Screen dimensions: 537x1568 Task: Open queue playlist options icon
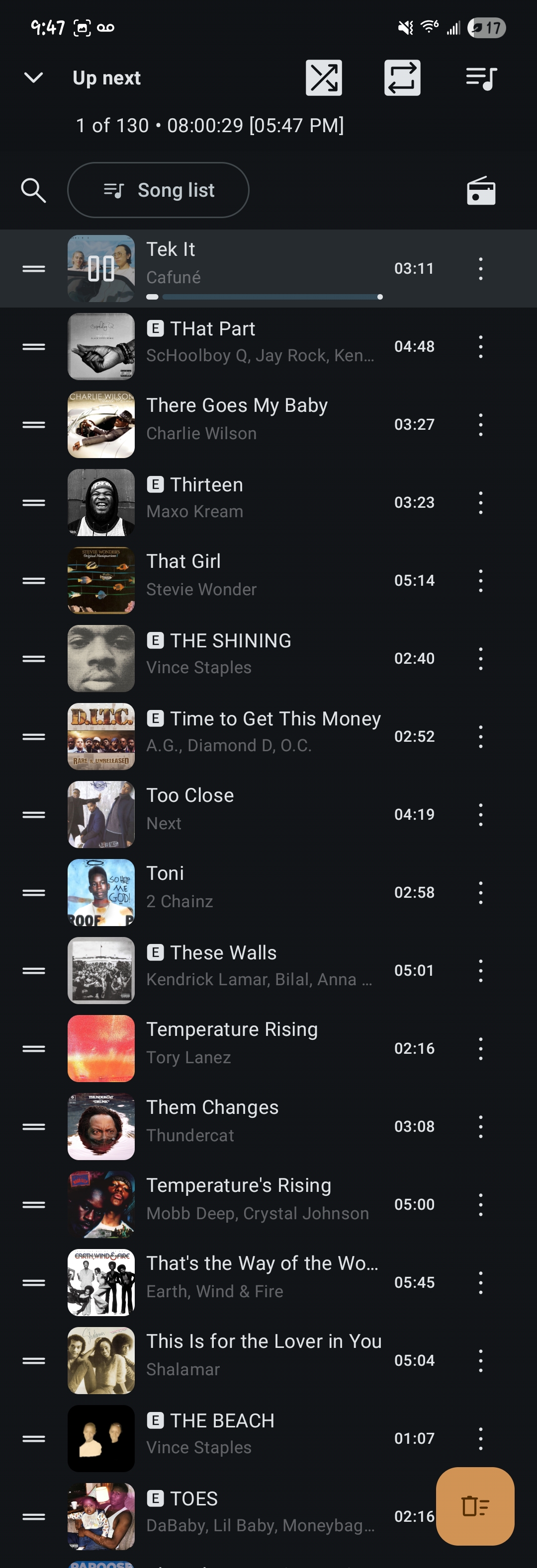tap(481, 78)
